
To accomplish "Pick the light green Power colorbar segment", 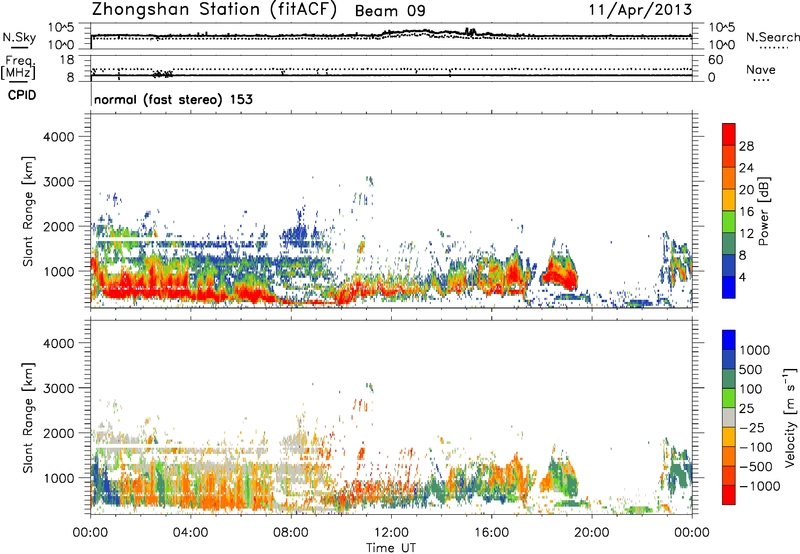I will [729, 222].
